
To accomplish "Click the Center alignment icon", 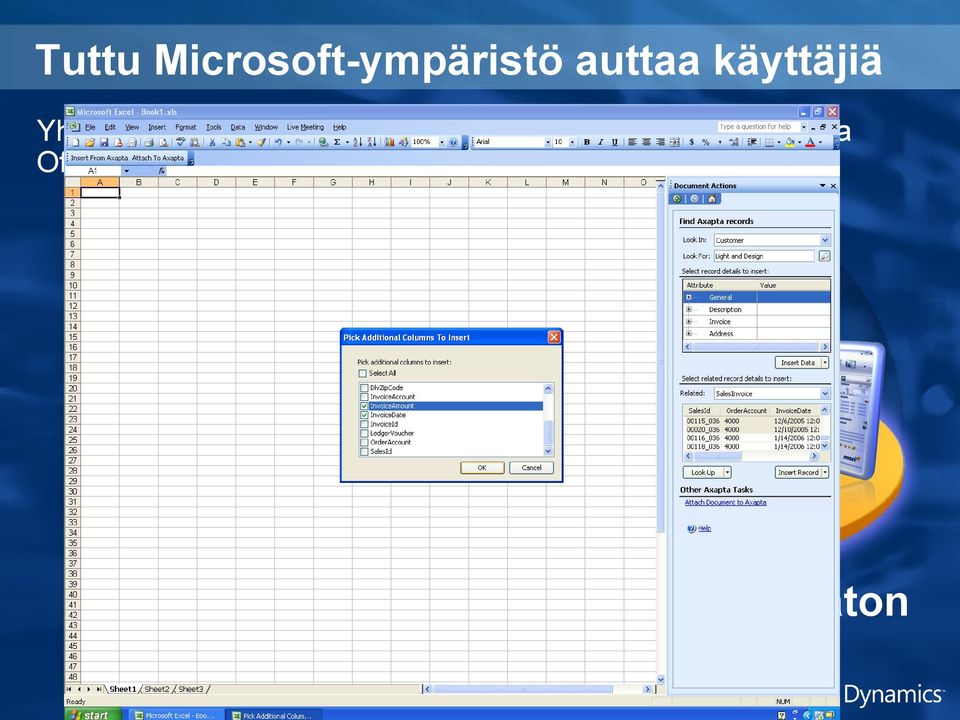I will tap(647, 142).
